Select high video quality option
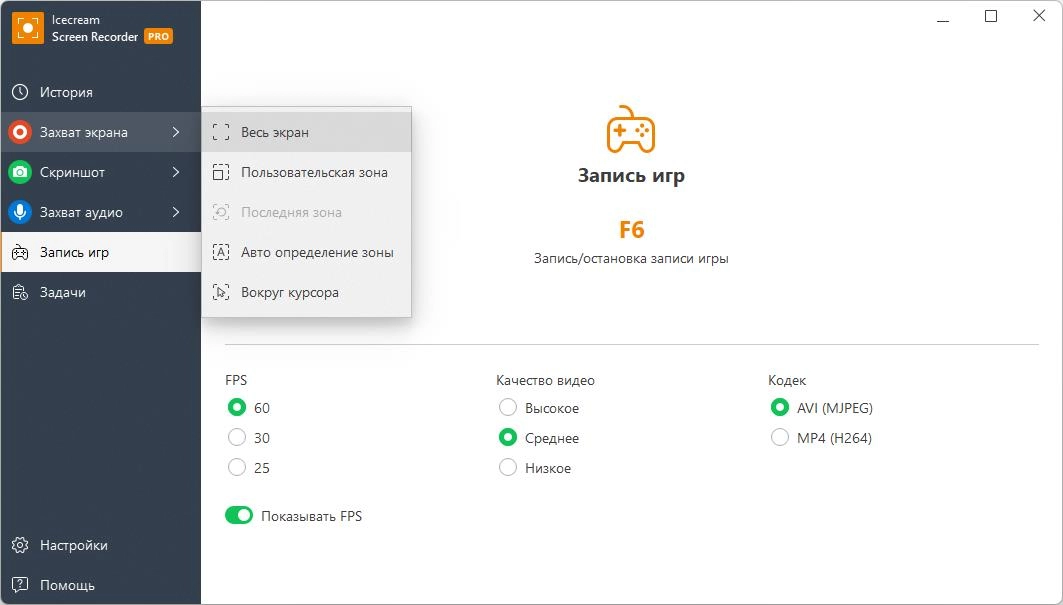This screenshot has width=1063, height=605. pyautogui.click(x=508, y=408)
